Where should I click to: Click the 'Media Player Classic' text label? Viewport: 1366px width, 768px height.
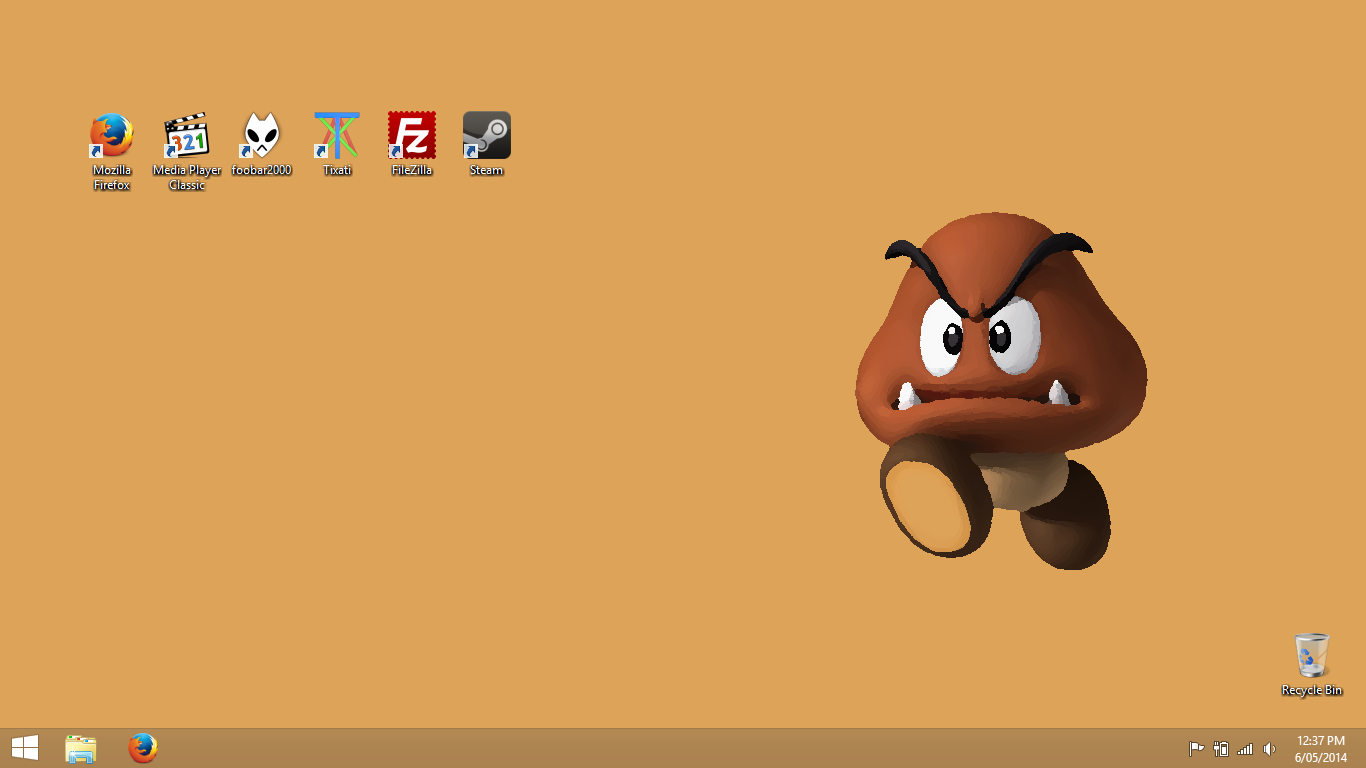[x=187, y=178]
